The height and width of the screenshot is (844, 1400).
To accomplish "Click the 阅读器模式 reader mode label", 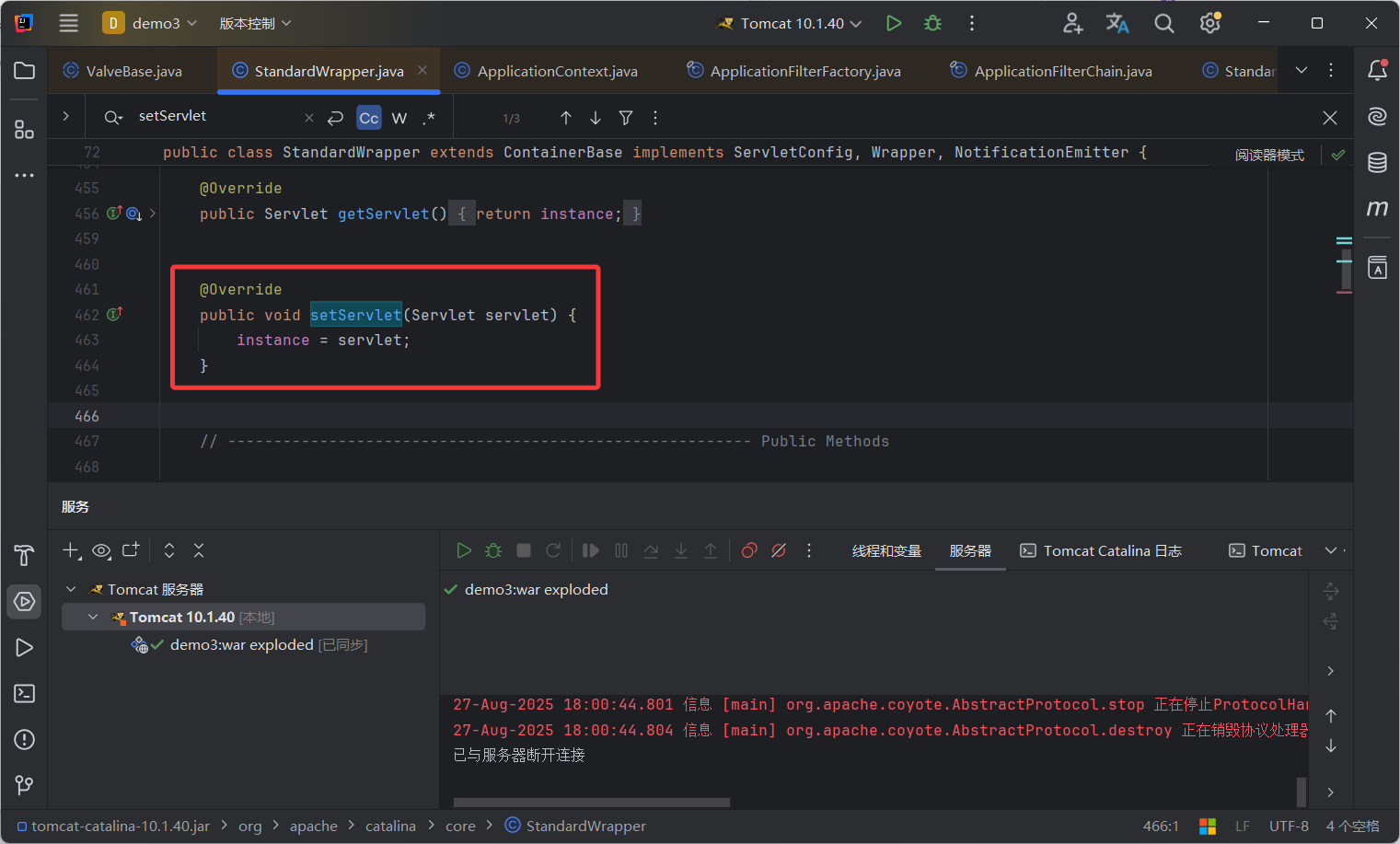I will (1269, 155).
